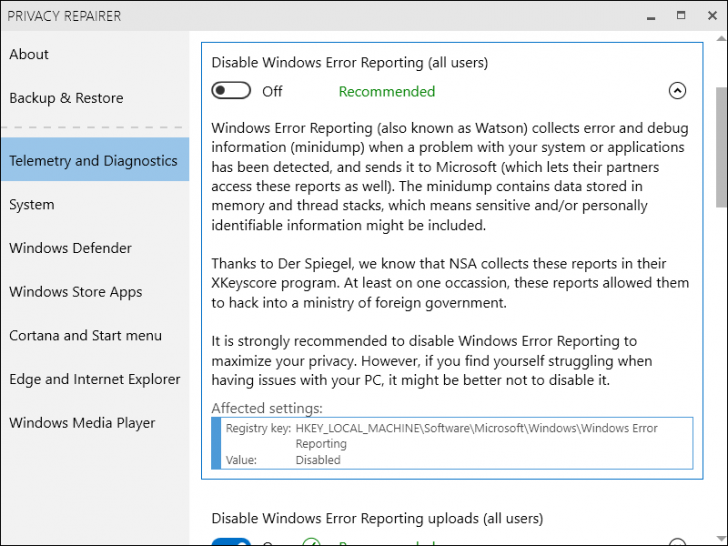This screenshot has width=728, height=546.
Task: Open the About section
Action: (29, 55)
